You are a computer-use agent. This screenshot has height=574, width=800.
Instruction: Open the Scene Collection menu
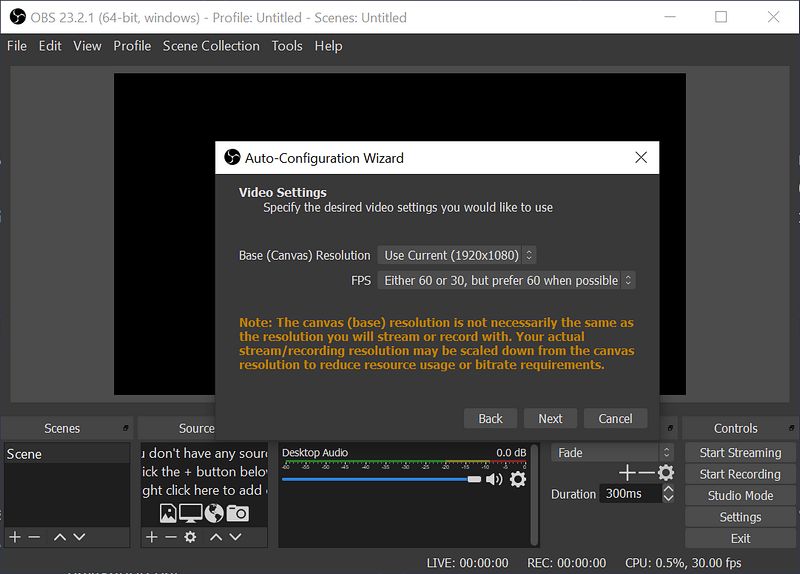click(211, 46)
